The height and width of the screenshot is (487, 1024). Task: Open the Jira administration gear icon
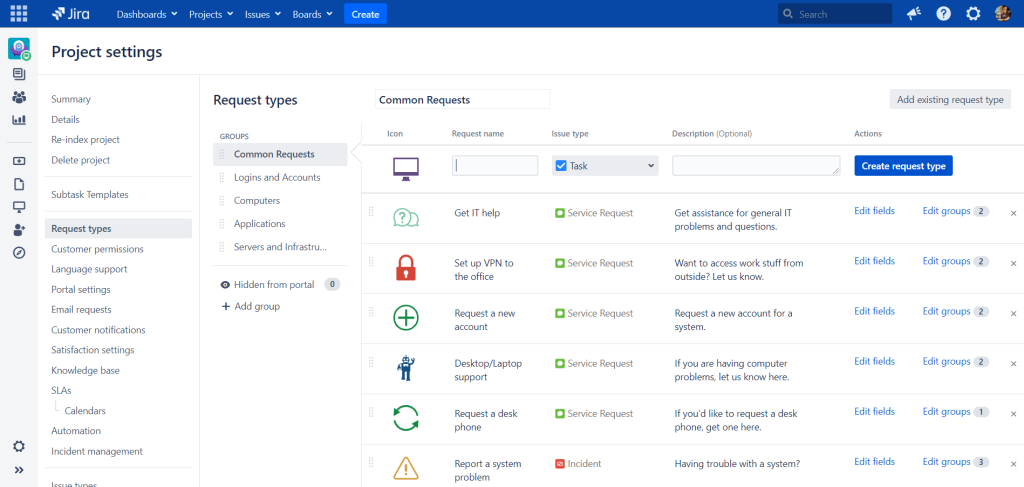click(973, 14)
